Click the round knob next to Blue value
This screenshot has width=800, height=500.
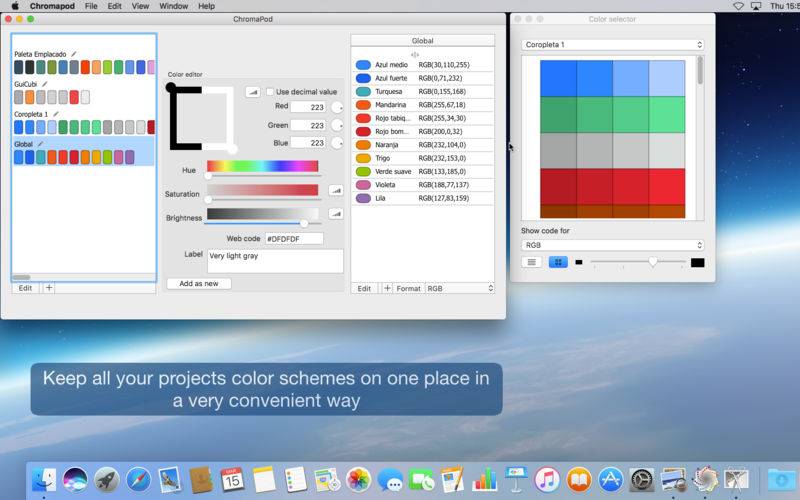coord(337,143)
